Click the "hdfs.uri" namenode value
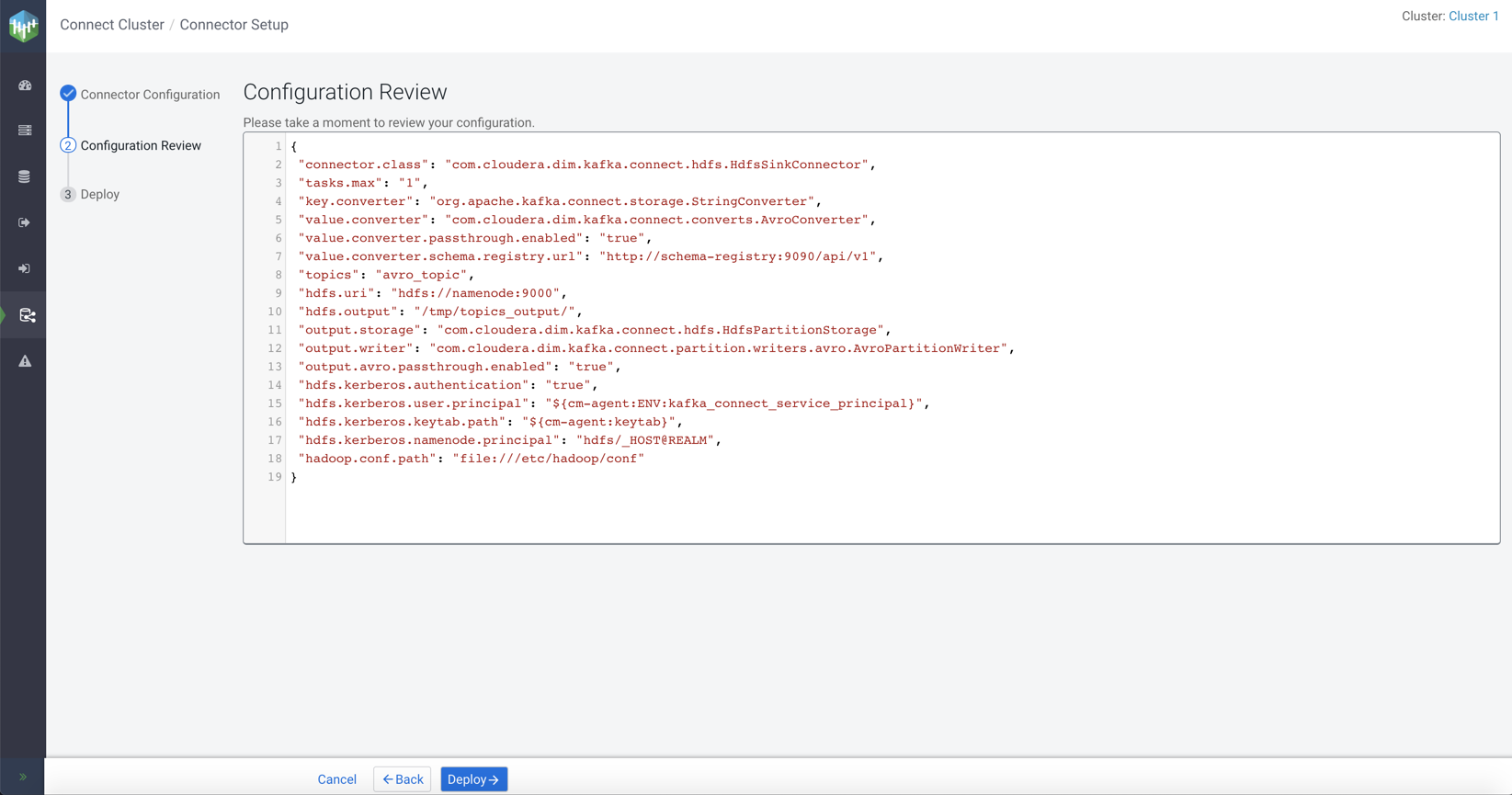The width and height of the screenshot is (1512, 795). pyautogui.click(x=475, y=293)
